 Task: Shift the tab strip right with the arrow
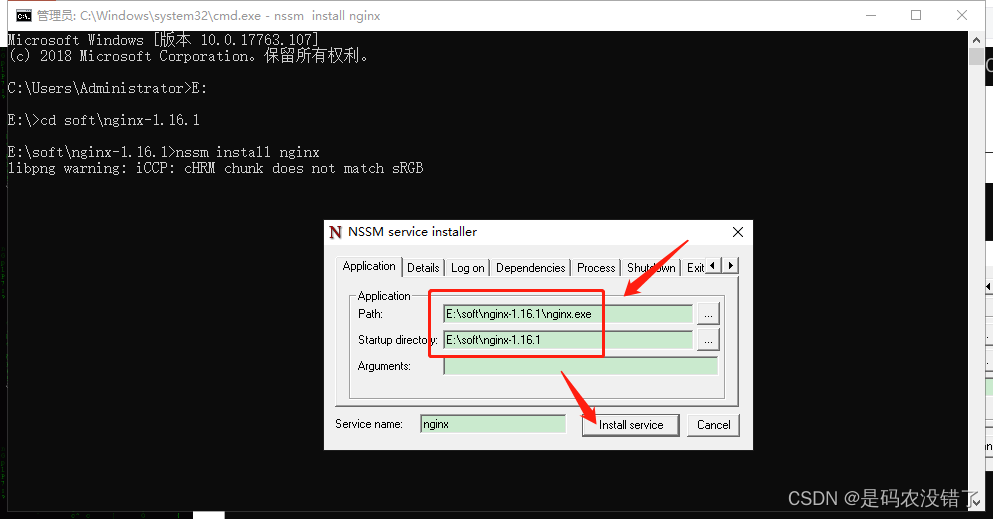pyautogui.click(x=730, y=266)
